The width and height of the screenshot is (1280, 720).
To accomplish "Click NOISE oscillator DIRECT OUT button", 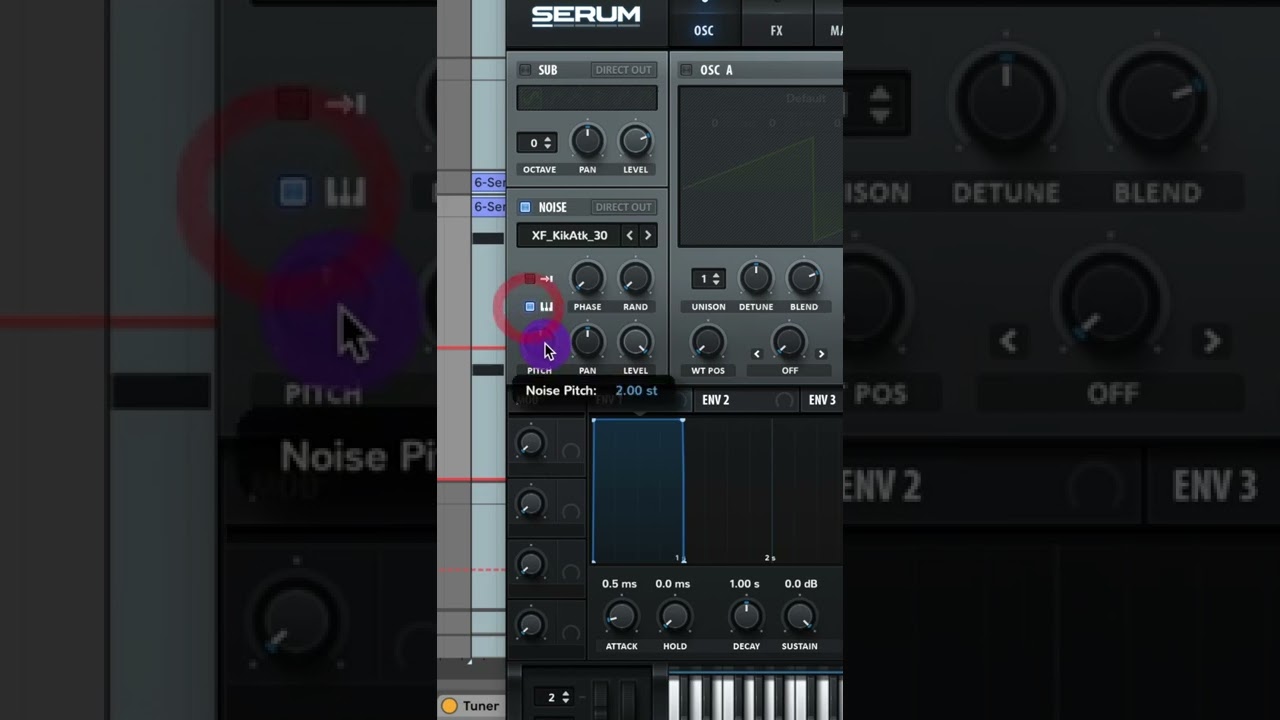I will [623, 207].
